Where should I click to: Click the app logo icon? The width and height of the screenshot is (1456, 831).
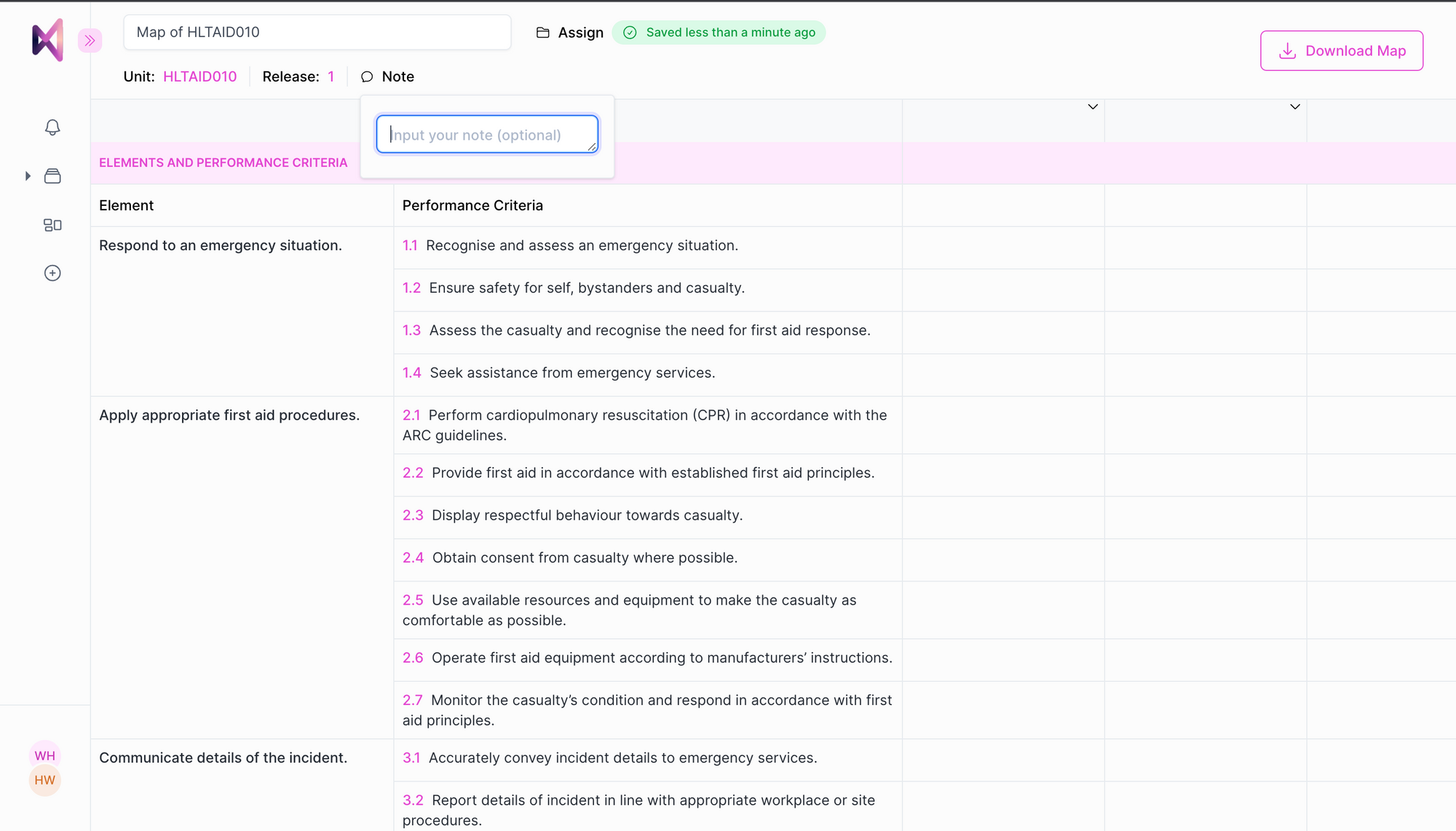[x=47, y=40]
